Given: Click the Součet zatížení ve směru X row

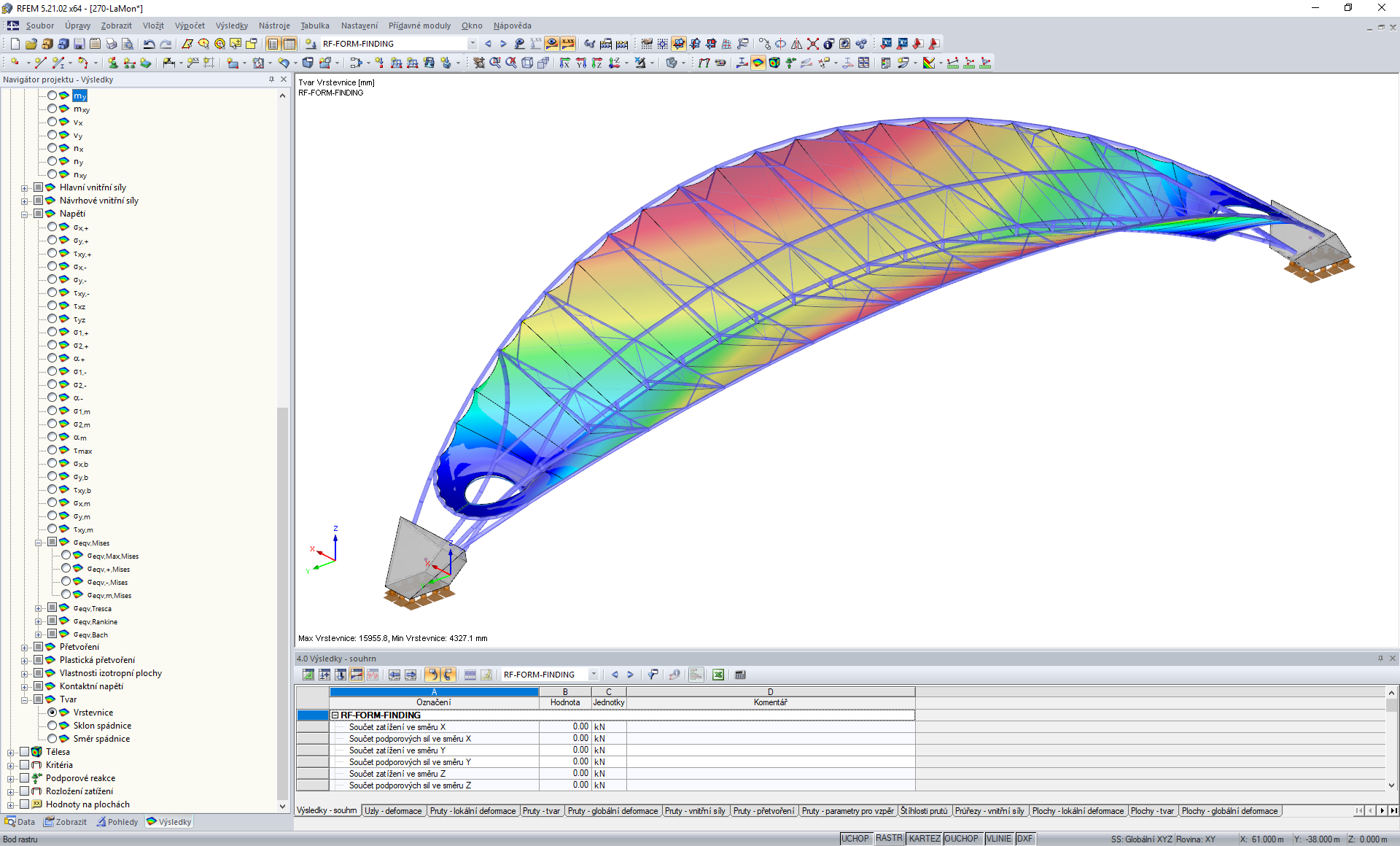Looking at the screenshot, I should [x=397, y=726].
